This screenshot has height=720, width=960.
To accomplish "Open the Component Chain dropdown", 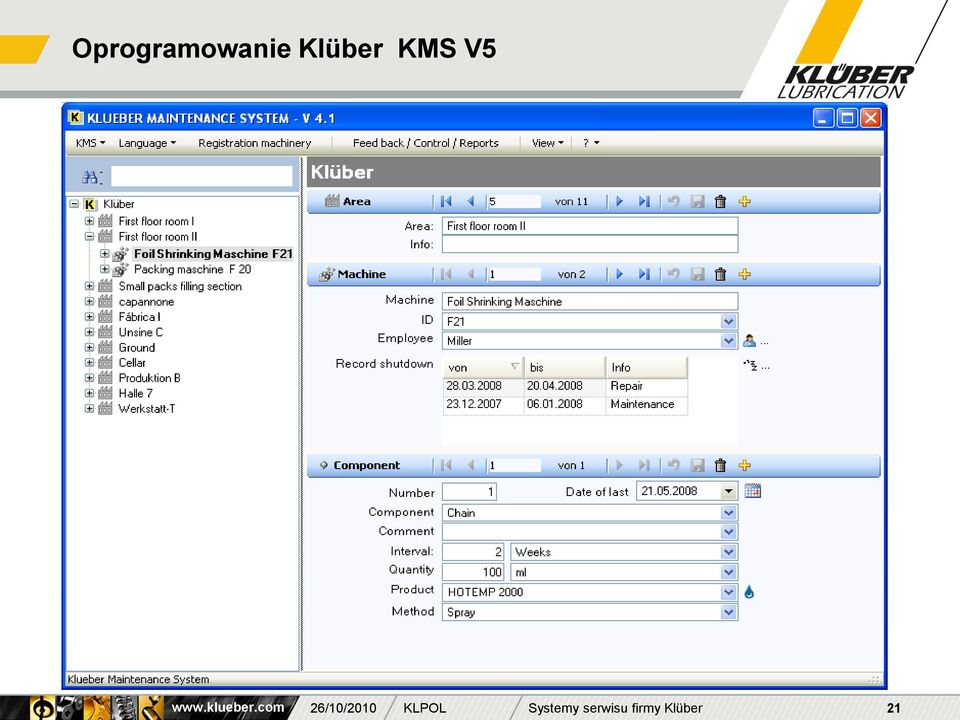I will (728, 513).
